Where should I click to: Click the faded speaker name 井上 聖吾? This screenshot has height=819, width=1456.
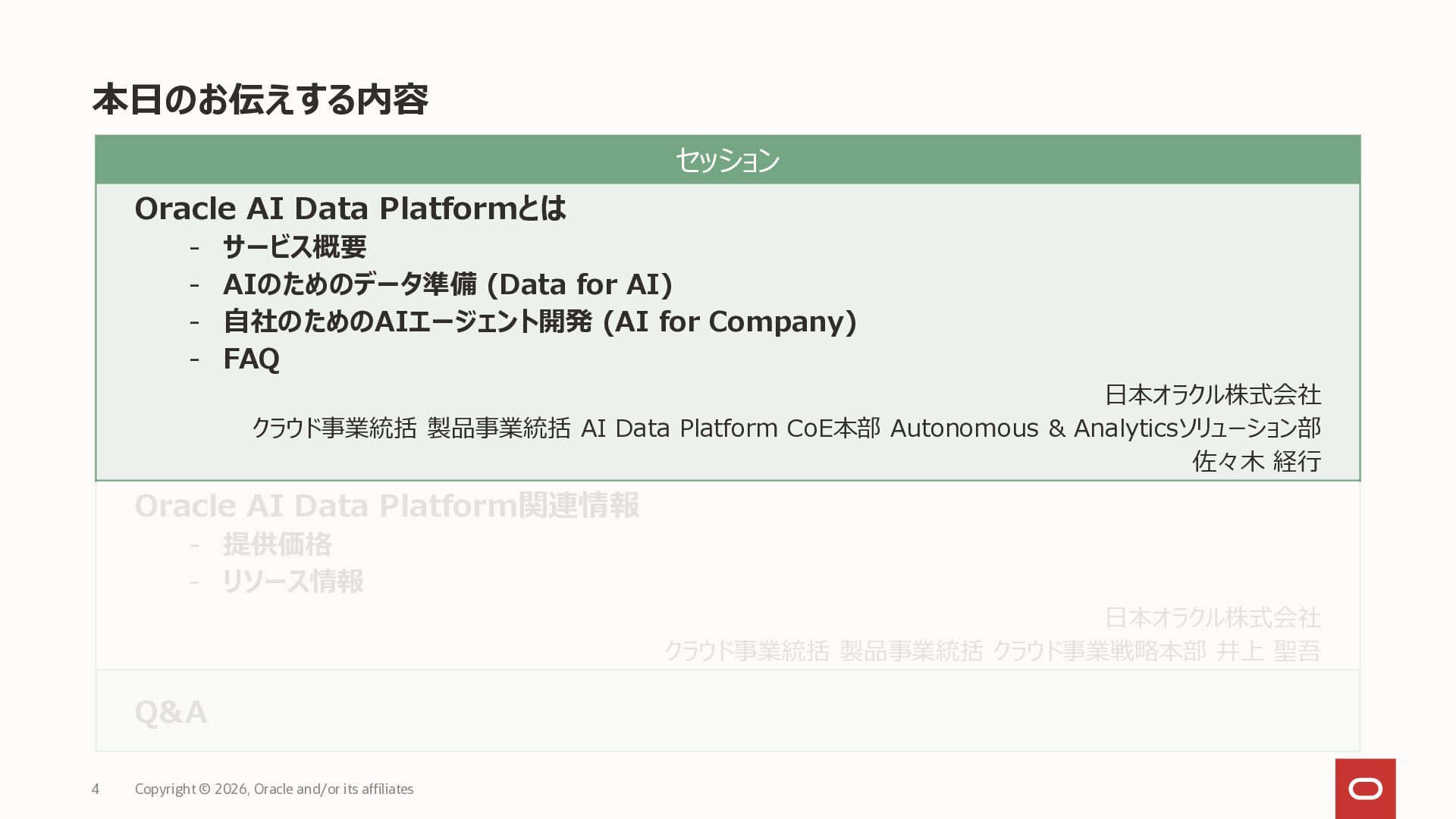point(1268,651)
